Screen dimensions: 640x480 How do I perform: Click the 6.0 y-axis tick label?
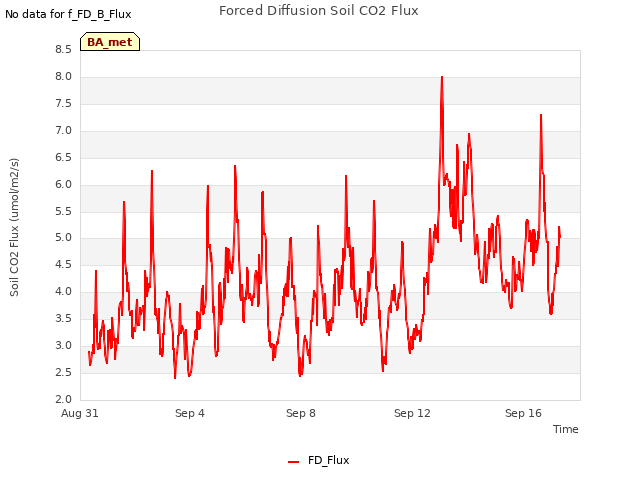coord(63,184)
